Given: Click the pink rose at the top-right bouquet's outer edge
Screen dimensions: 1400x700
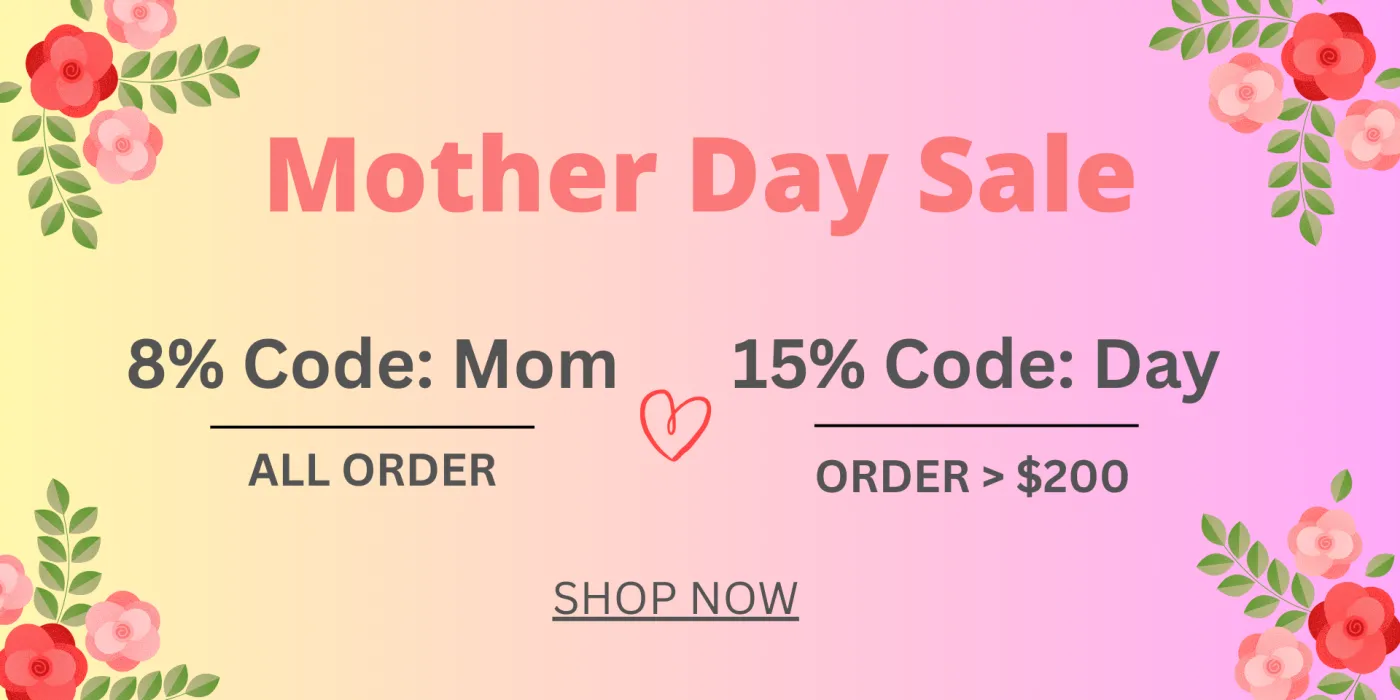Looking at the screenshot, I should tap(1370, 135).
